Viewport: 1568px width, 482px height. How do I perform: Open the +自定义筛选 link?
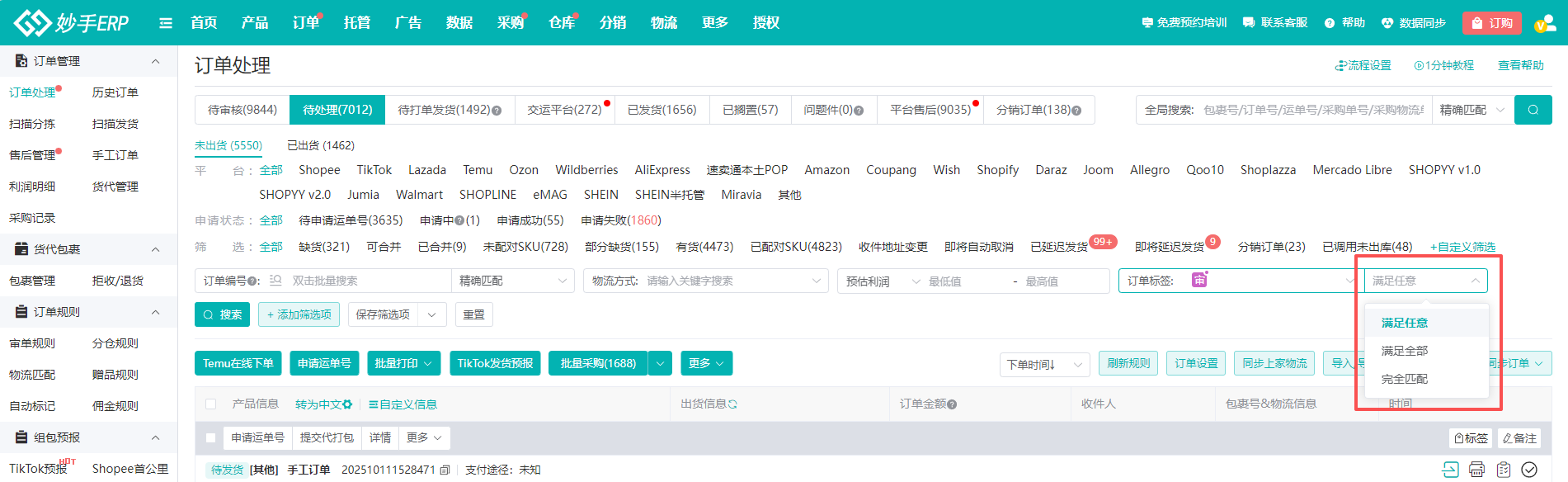pyautogui.click(x=1462, y=247)
